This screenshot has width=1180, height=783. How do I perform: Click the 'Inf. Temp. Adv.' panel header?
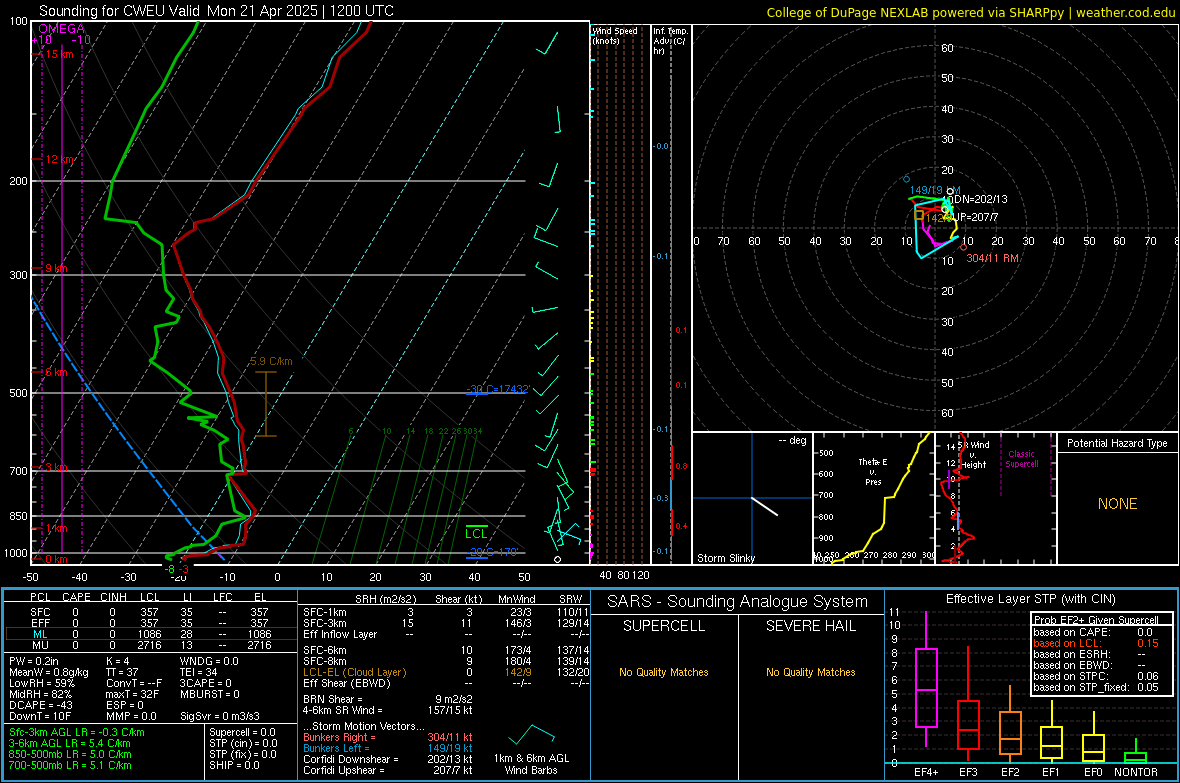(x=669, y=41)
